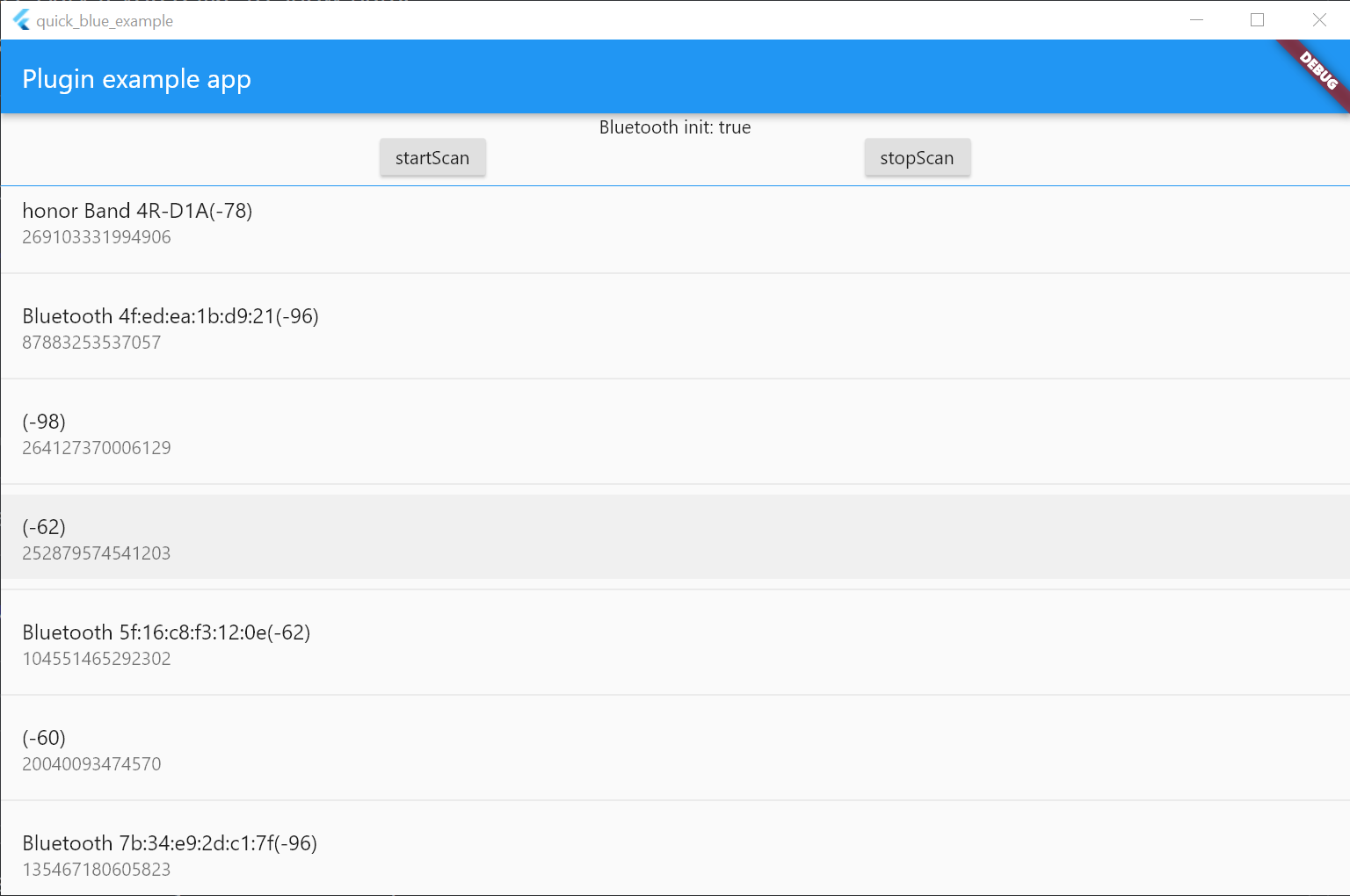Click the startScan button

[432, 157]
